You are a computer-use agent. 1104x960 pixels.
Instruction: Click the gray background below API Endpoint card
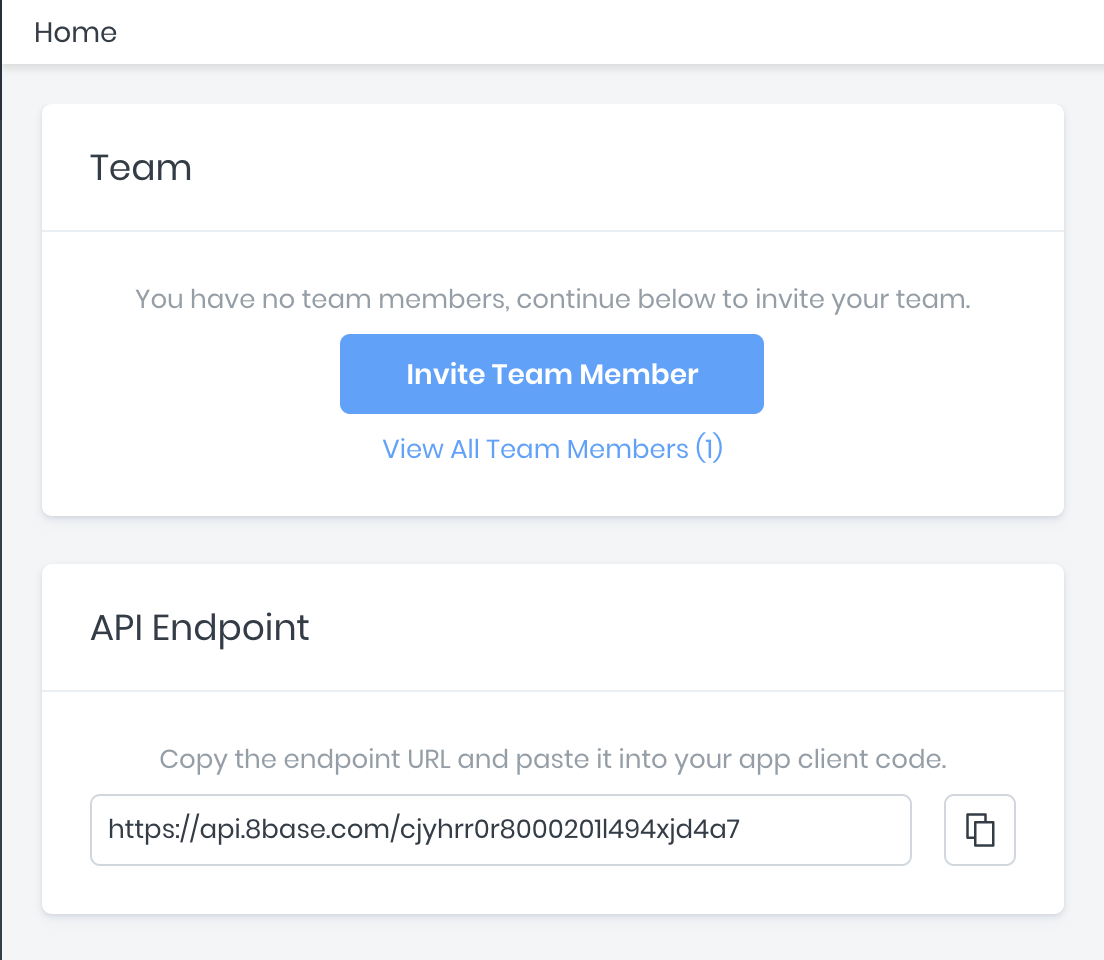[x=552, y=938]
